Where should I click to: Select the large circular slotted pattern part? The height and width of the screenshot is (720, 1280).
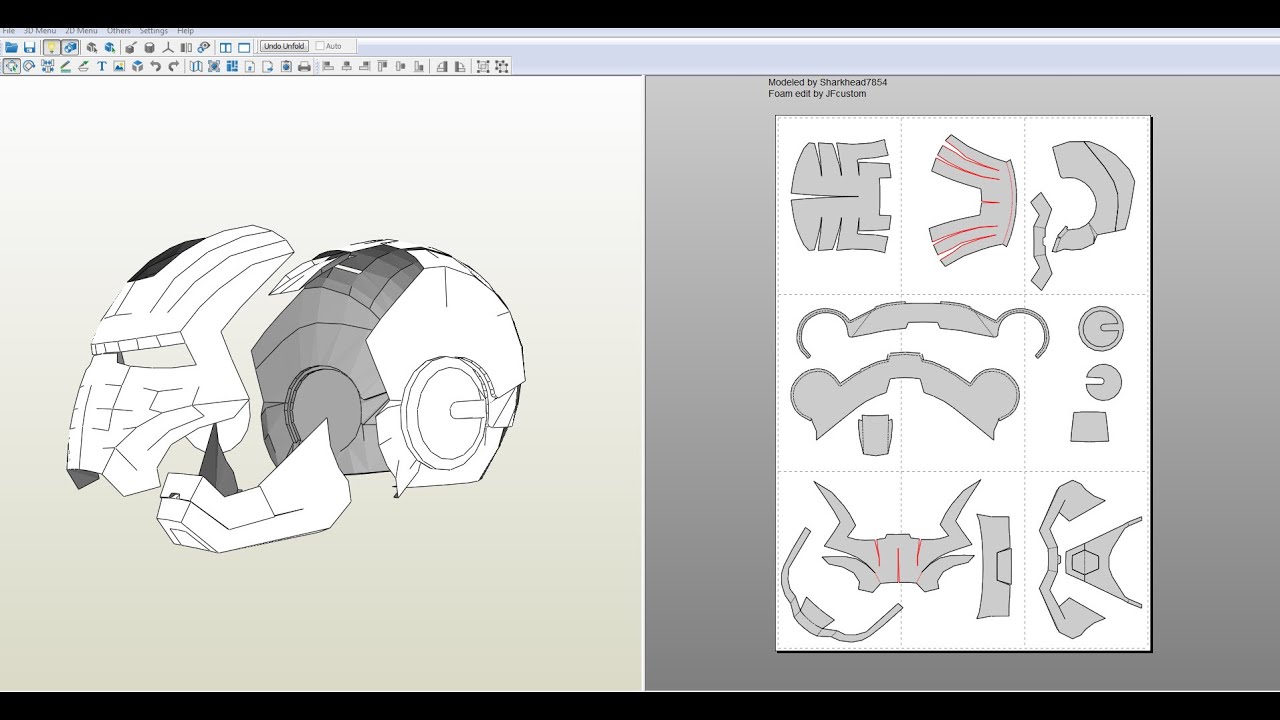[1101, 328]
